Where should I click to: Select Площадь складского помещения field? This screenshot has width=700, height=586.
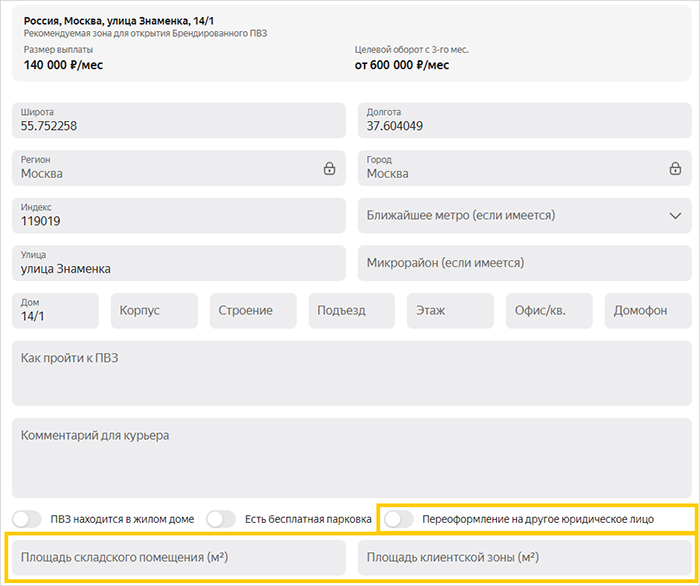[x=178, y=557]
